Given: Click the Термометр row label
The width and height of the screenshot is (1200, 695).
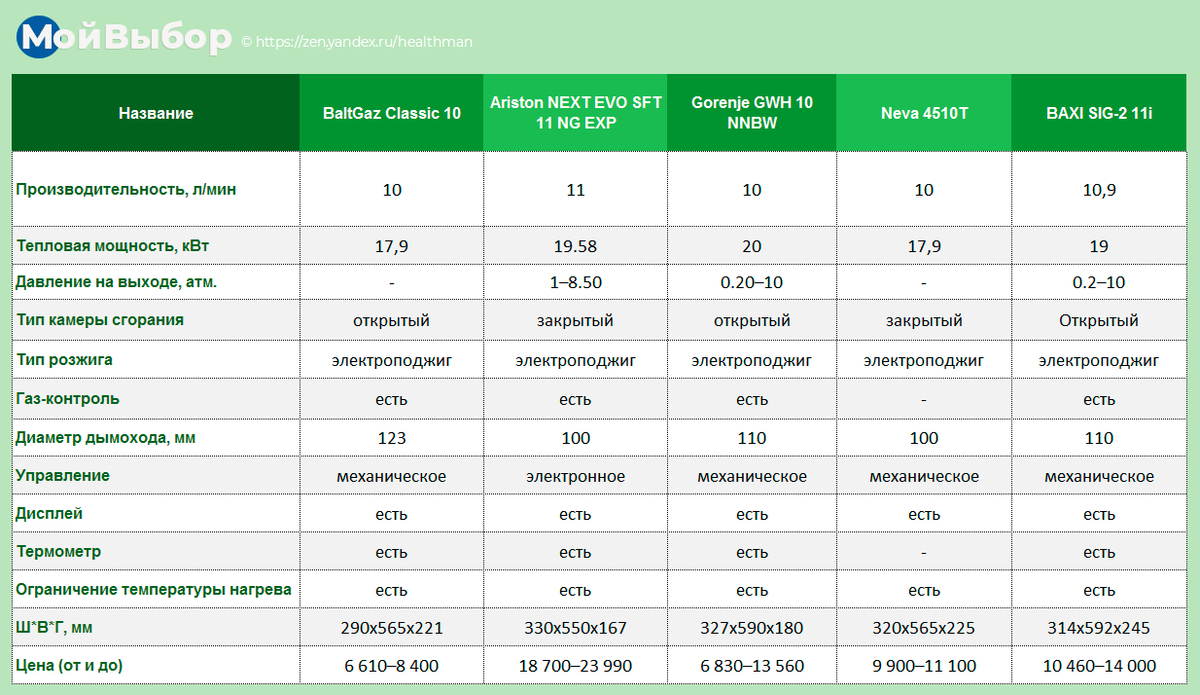Looking at the screenshot, I should pyautogui.click(x=59, y=552).
